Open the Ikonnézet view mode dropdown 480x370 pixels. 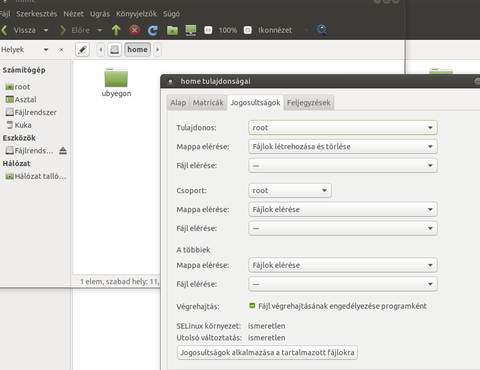pyautogui.click(x=283, y=30)
